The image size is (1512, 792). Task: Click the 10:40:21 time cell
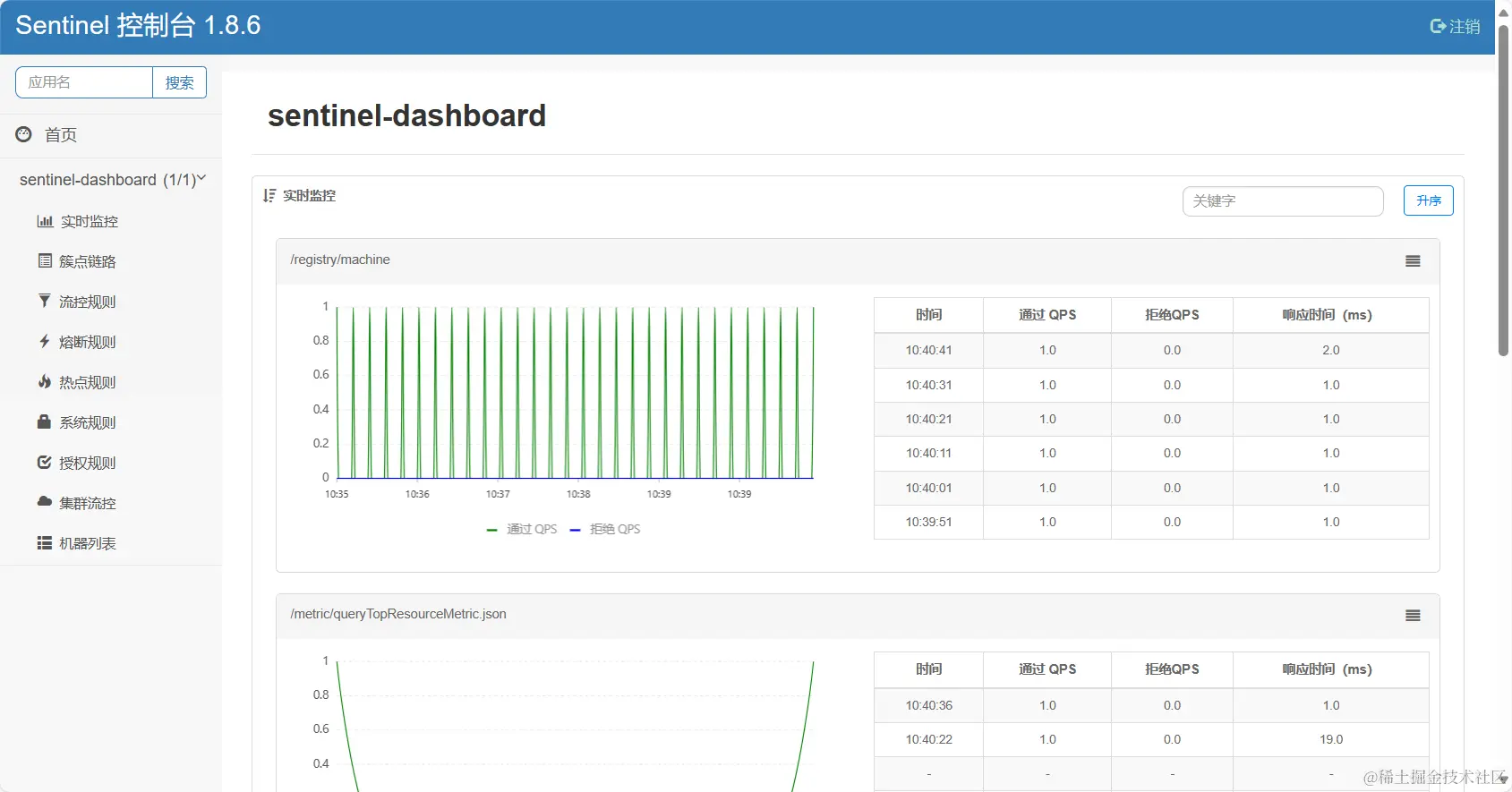(x=928, y=419)
